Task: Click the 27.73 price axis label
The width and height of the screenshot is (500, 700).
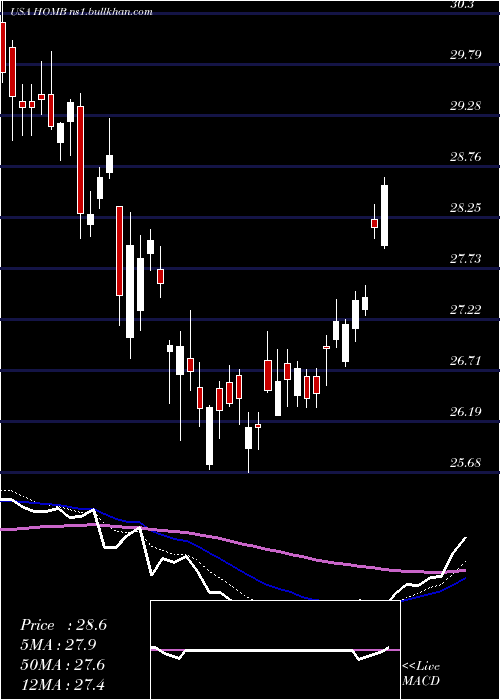Action: 467,258
